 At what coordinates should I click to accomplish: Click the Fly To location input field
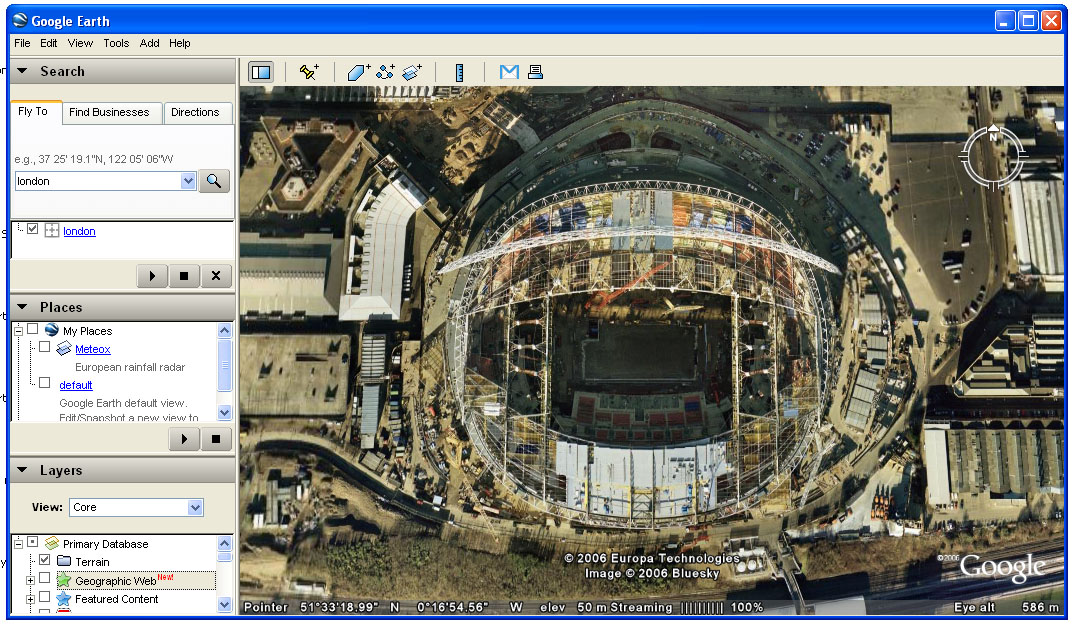98,181
